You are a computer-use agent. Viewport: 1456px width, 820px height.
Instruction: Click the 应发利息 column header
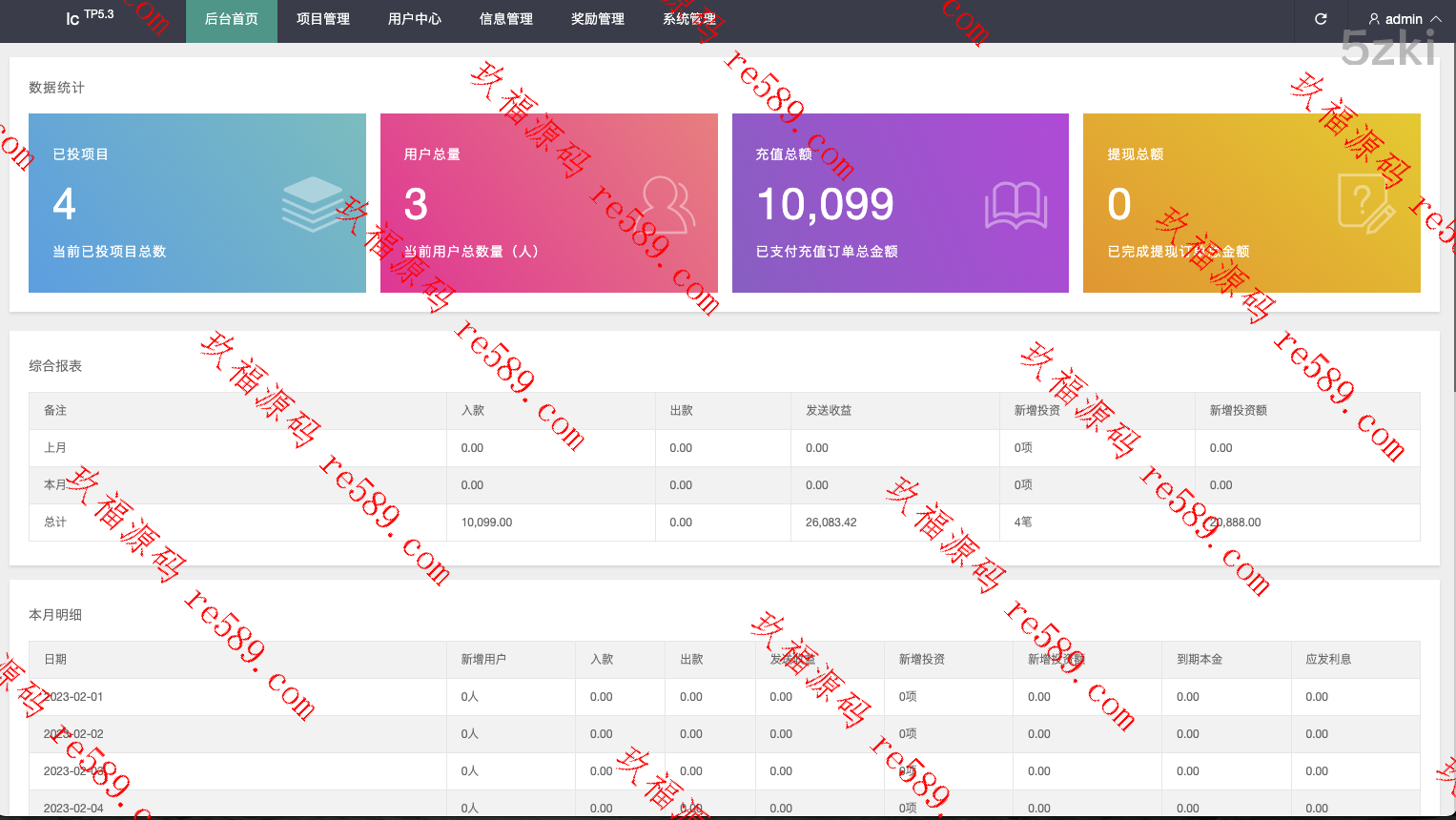coord(1328,660)
